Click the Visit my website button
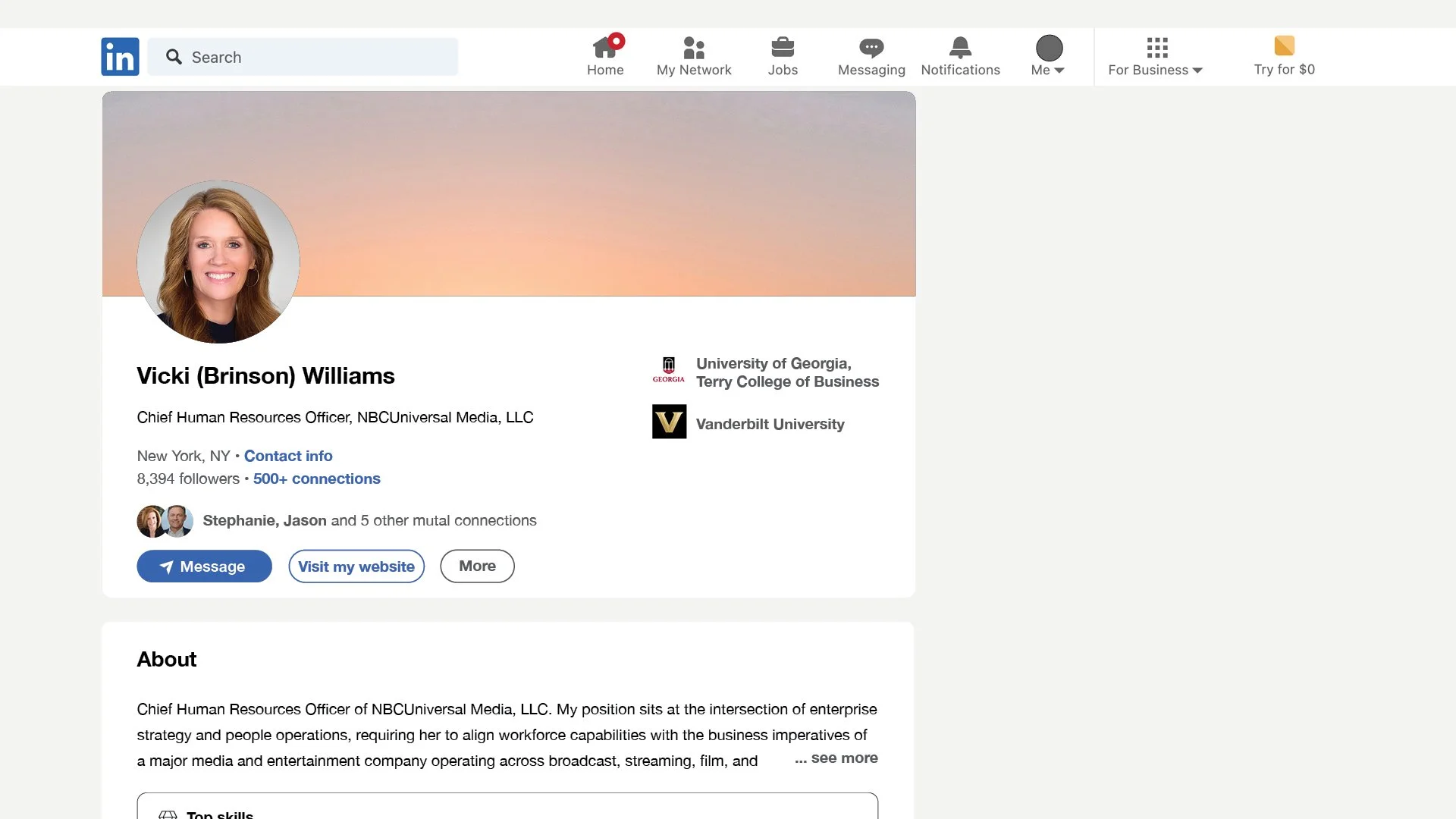 (x=356, y=566)
